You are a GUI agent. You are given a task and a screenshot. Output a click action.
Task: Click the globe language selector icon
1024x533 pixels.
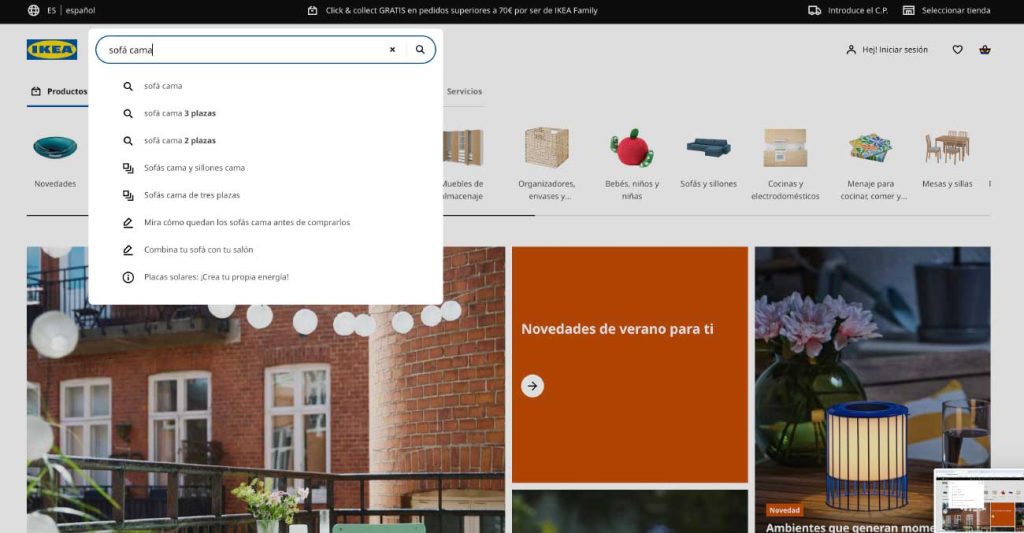tap(34, 10)
